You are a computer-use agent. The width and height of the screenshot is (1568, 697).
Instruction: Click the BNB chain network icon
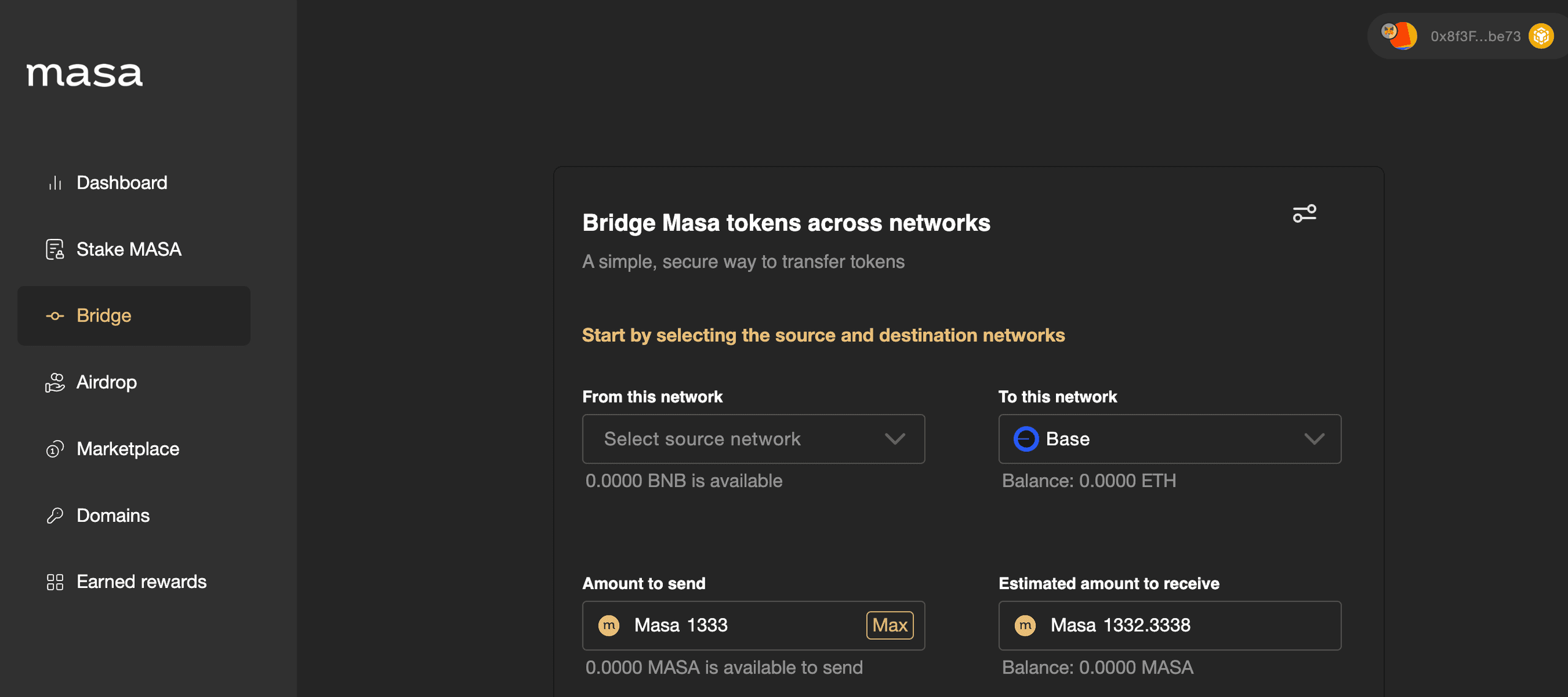(1540, 36)
